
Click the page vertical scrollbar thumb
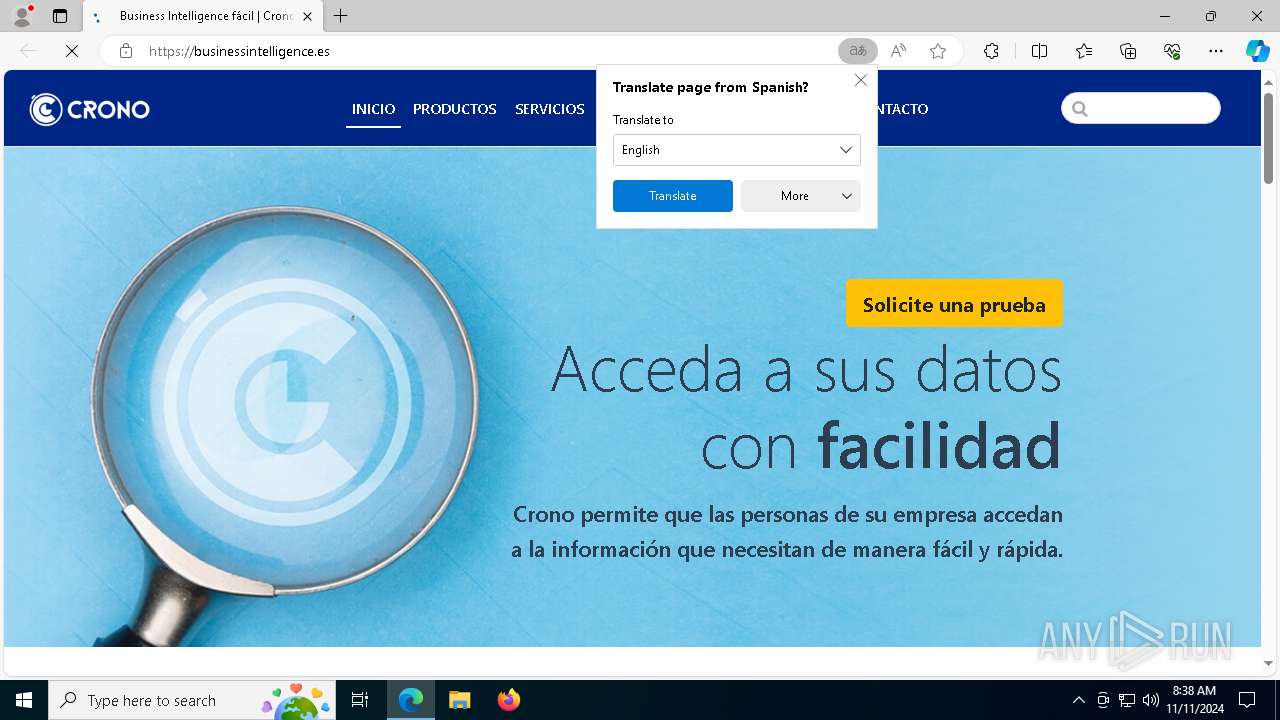(x=1268, y=137)
